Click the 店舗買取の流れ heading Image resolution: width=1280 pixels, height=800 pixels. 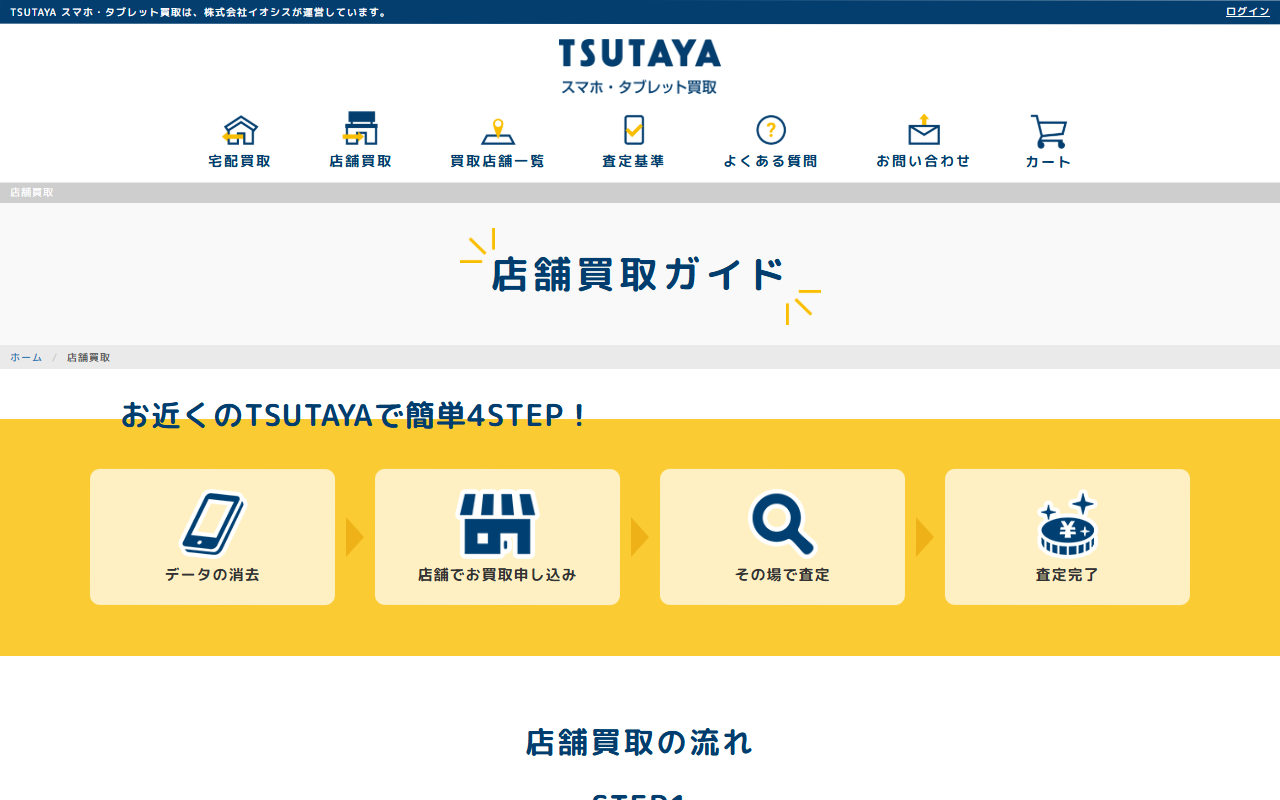pos(639,742)
